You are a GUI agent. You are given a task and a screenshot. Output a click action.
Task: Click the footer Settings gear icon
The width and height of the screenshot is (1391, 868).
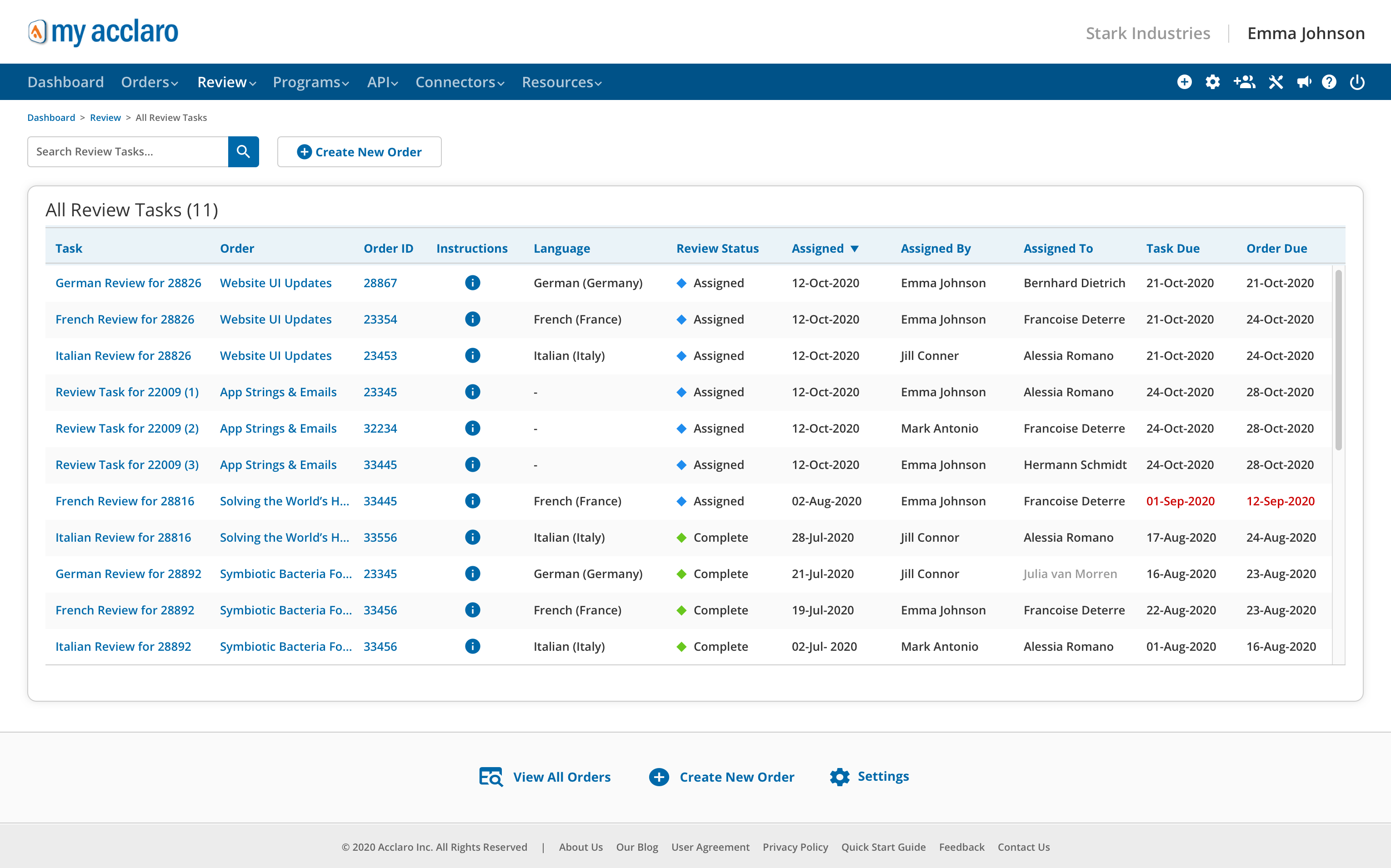pyautogui.click(x=839, y=777)
